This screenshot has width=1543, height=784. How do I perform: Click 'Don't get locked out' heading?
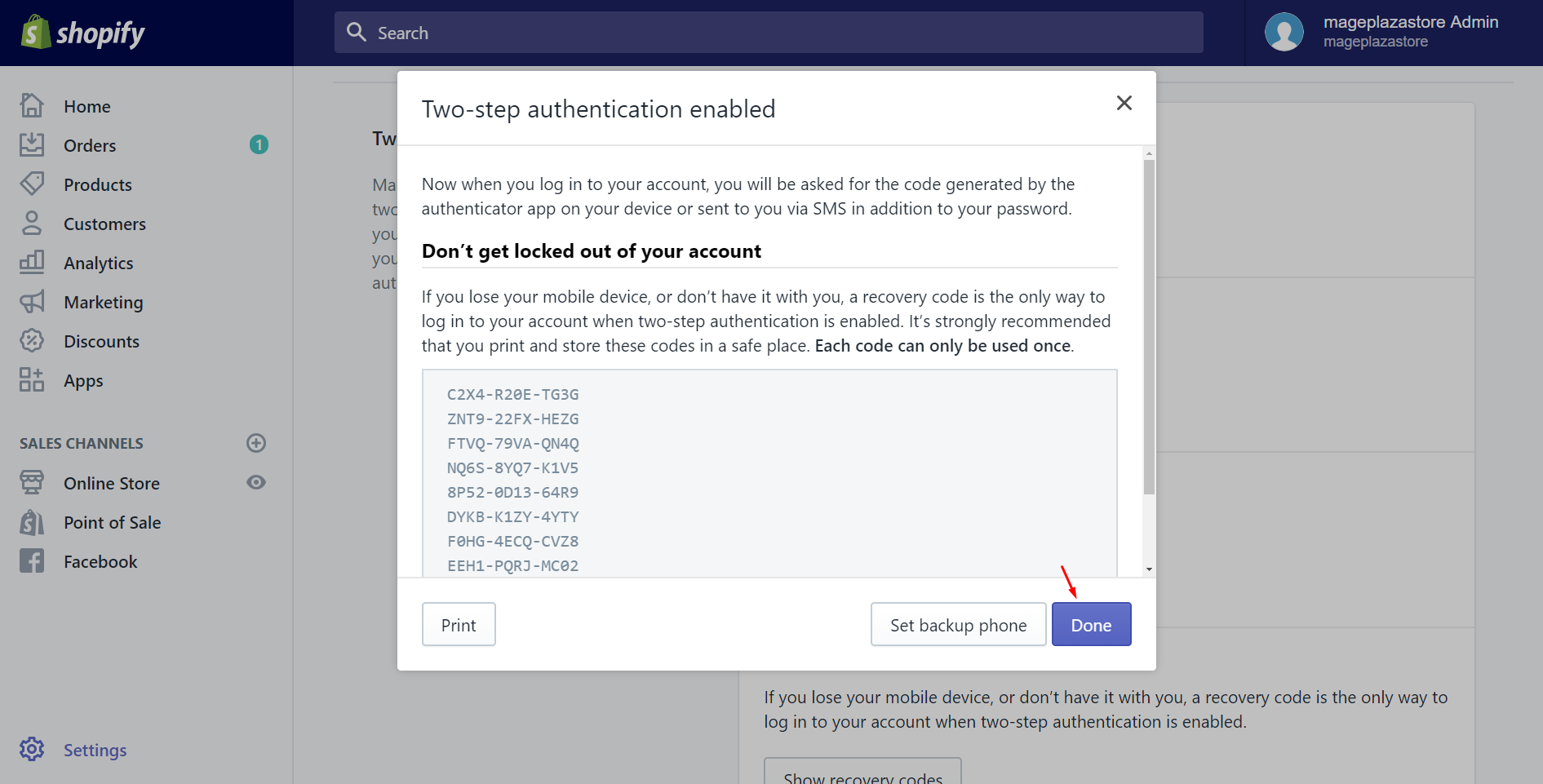[591, 251]
